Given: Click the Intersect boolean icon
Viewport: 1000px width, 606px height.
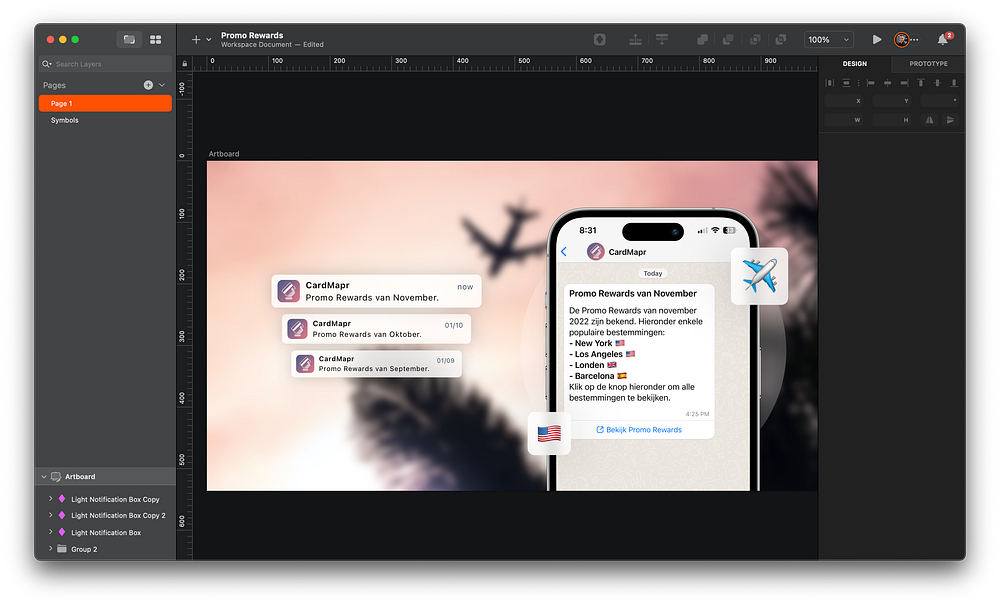Looking at the screenshot, I should (754, 40).
